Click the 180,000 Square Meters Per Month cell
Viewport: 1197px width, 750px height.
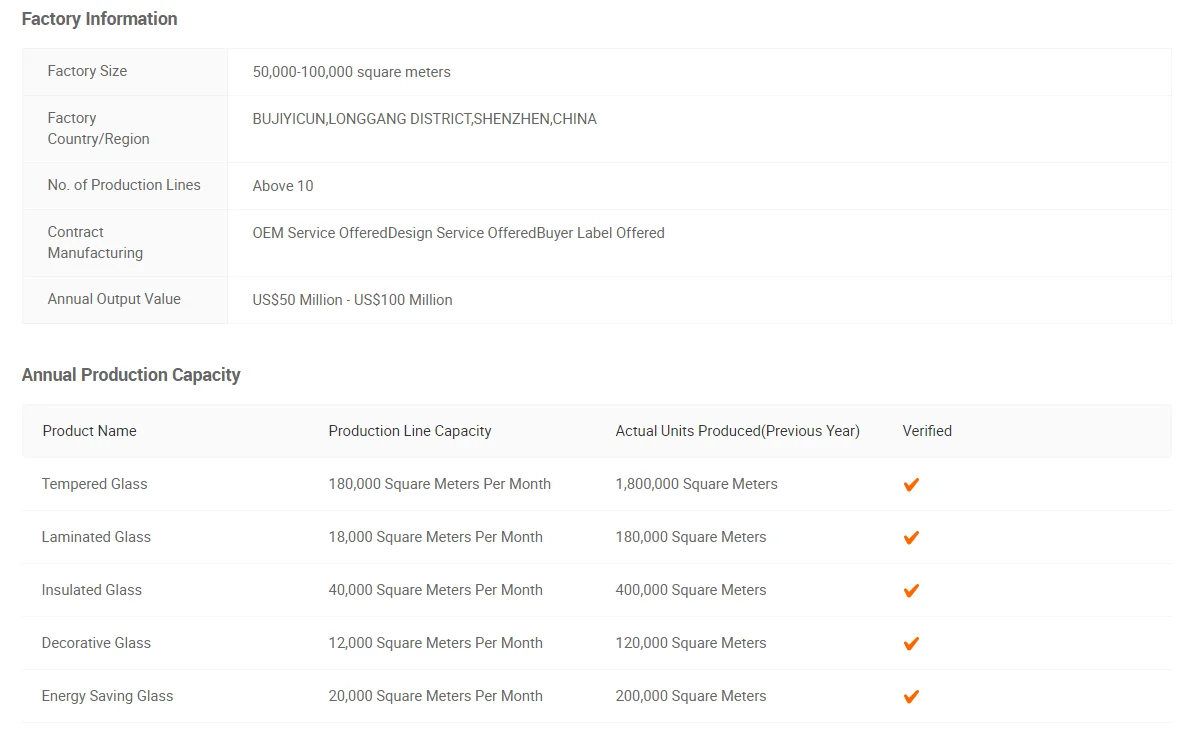440,483
